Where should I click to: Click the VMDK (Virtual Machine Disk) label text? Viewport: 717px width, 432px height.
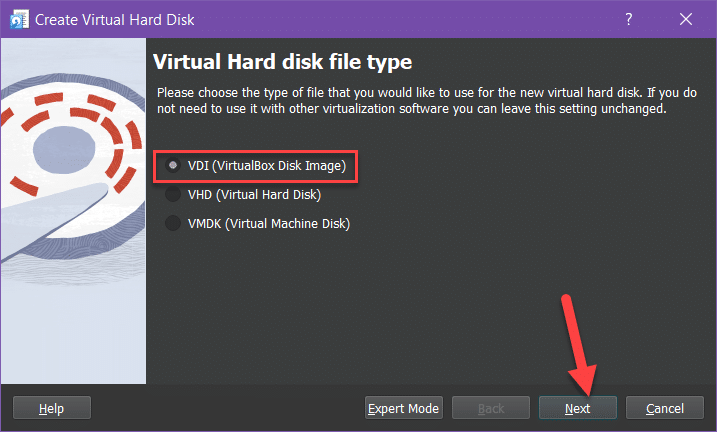(268, 223)
